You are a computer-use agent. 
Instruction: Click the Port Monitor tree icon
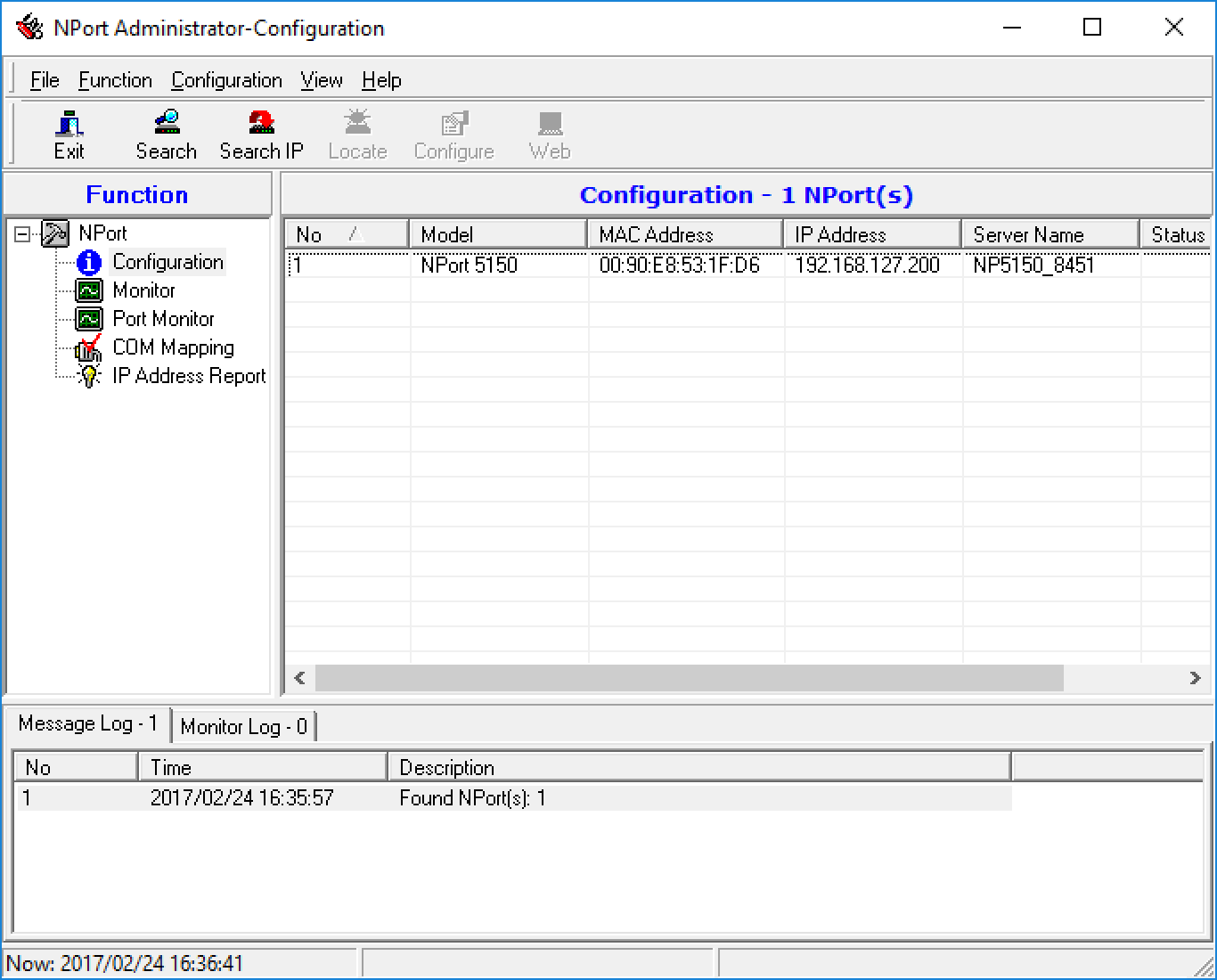(x=89, y=319)
